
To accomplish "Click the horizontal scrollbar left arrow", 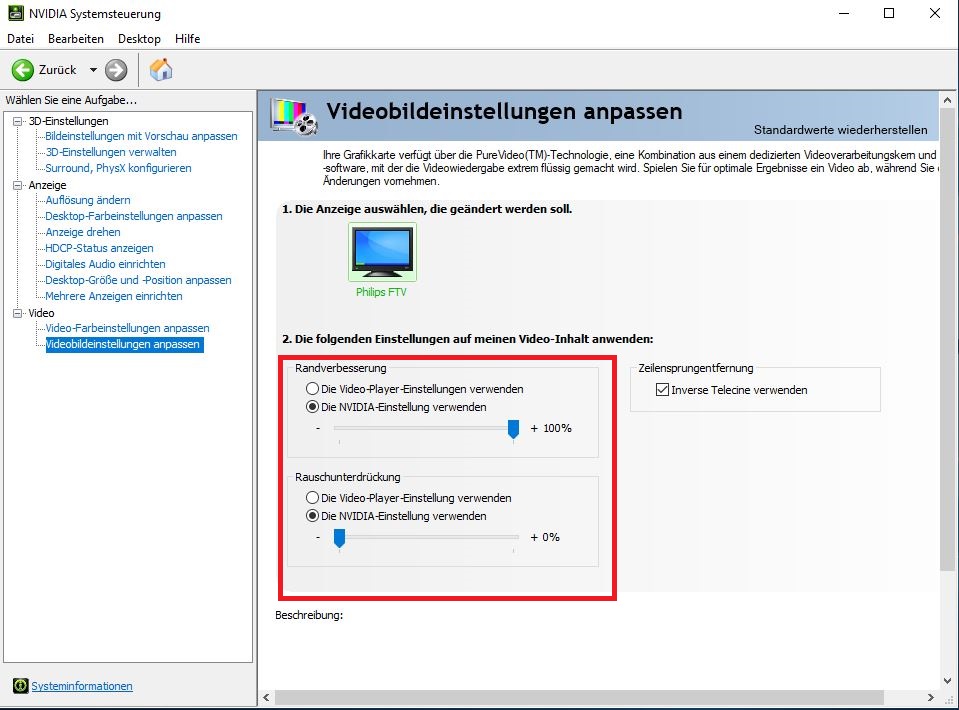I will click(266, 697).
